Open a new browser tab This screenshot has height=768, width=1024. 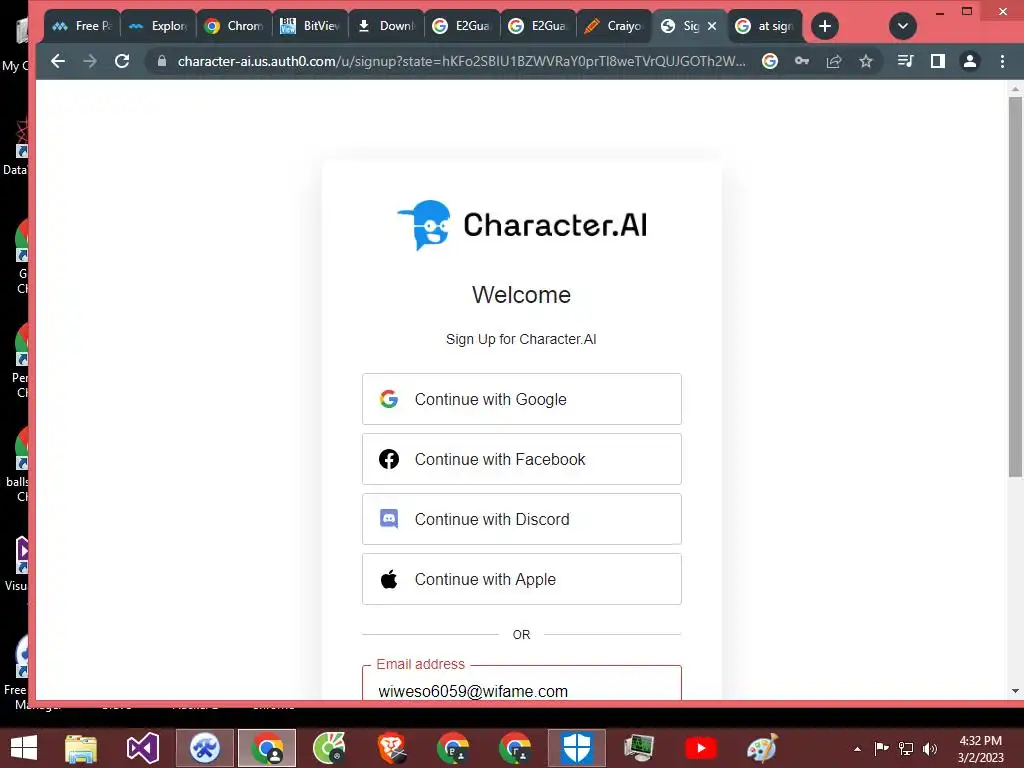(x=825, y=26)
